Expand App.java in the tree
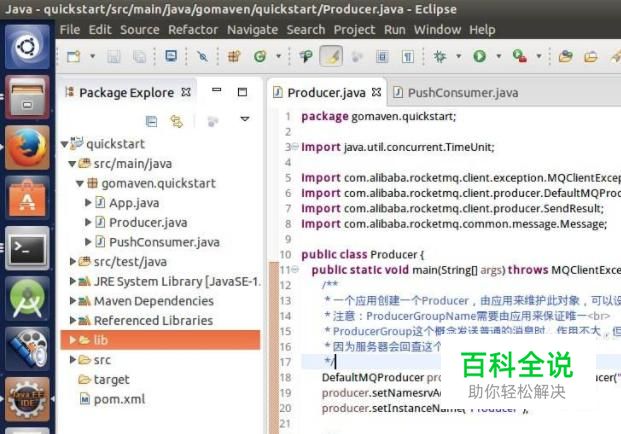This screenshot has height=434, width=621. (x=88, y=203)
